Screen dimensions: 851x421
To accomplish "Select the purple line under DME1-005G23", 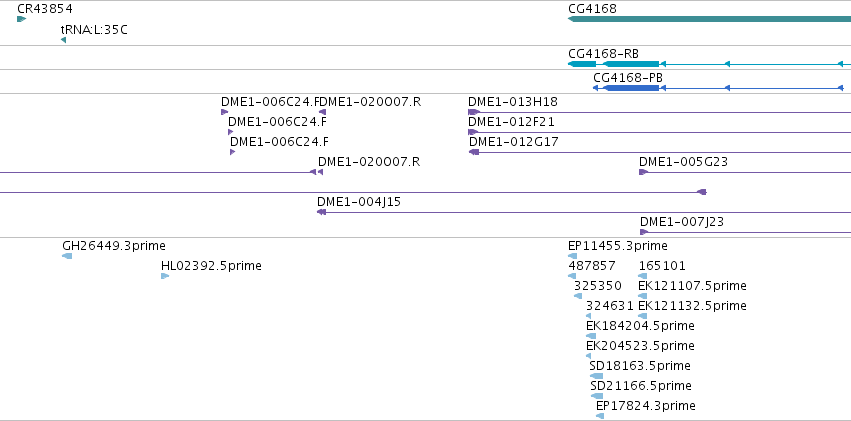I will 745,172.
